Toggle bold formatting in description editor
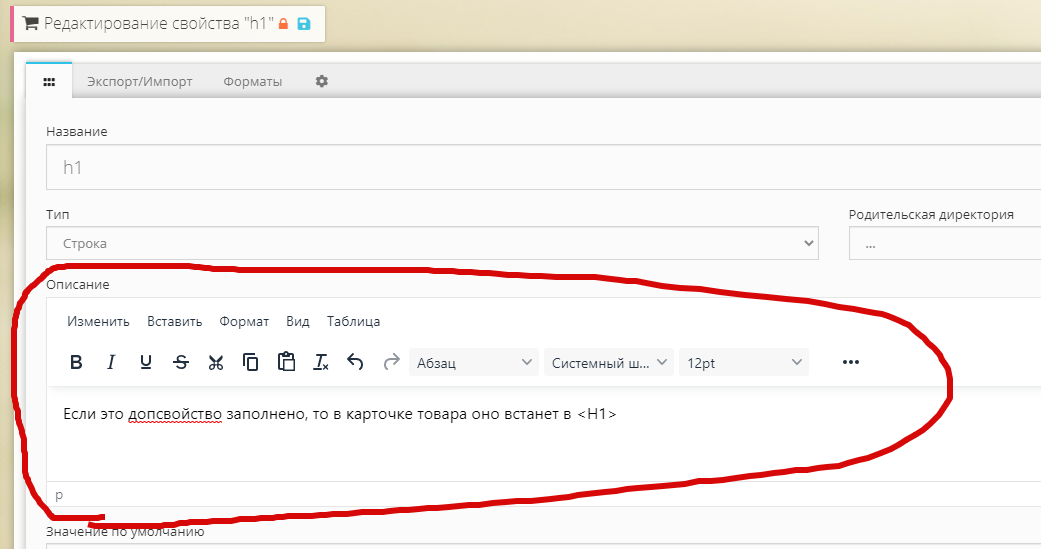The image size is (1041, 549). pyautogui.click(x=76, y=362)
